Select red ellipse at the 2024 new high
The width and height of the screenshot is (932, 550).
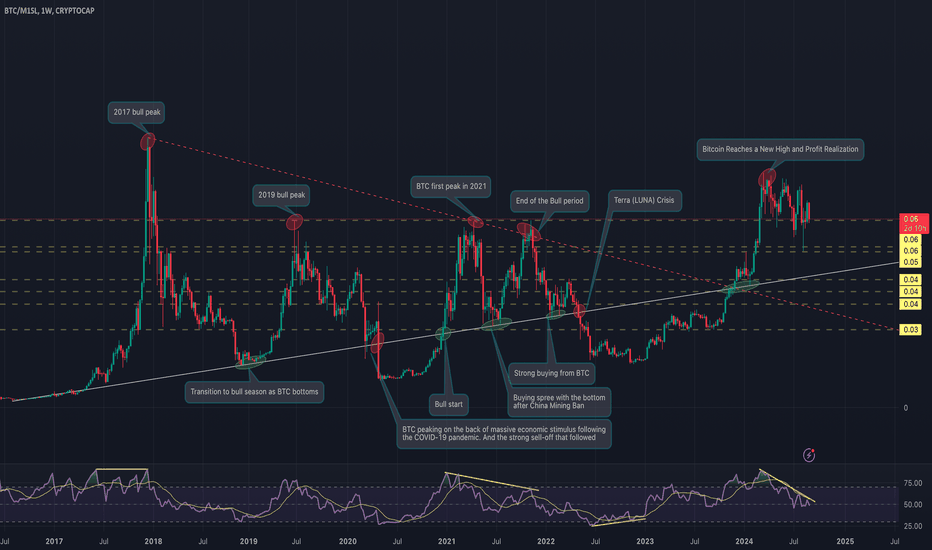(x=767, y=178)
